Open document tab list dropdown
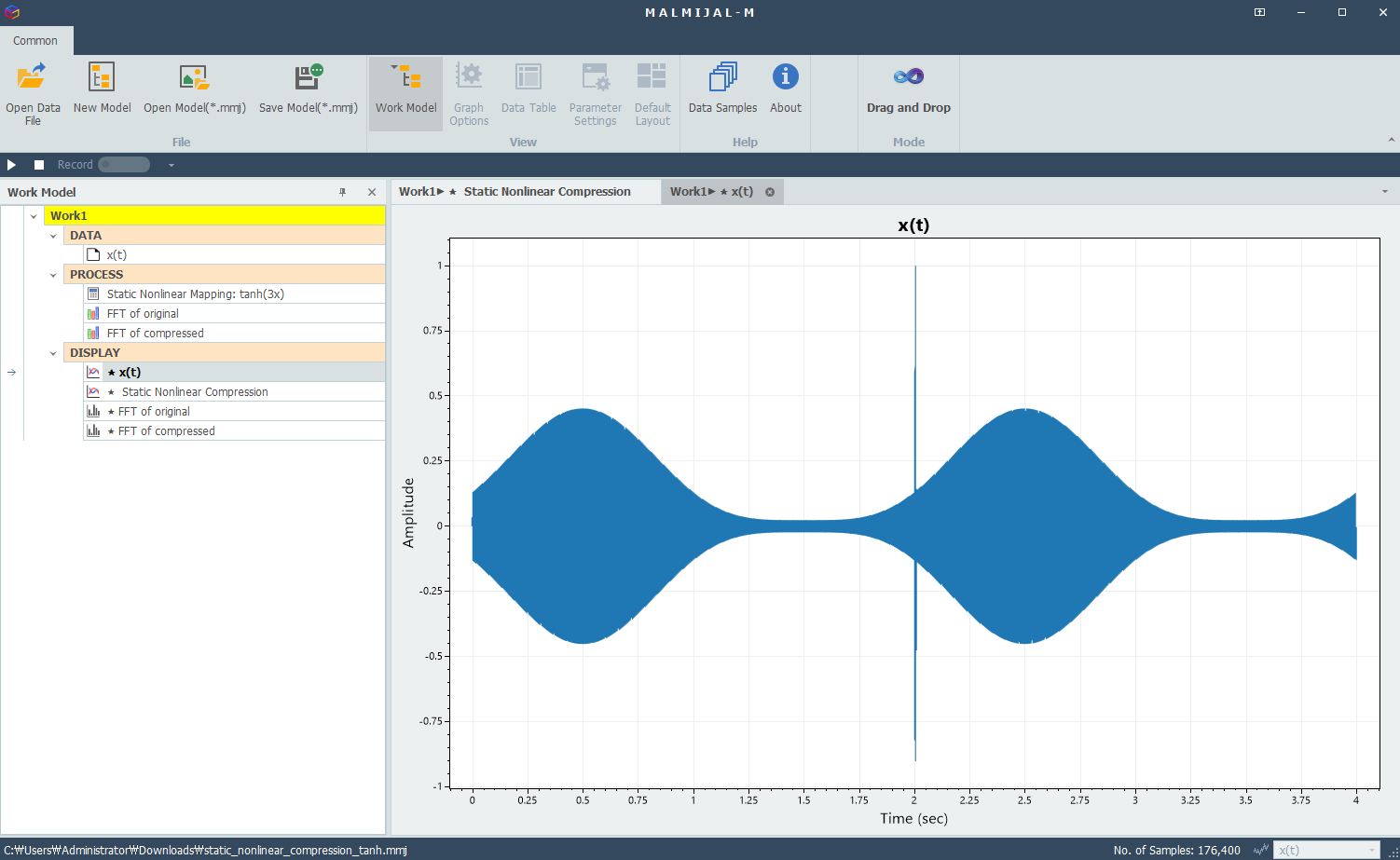 (1384, 192)
